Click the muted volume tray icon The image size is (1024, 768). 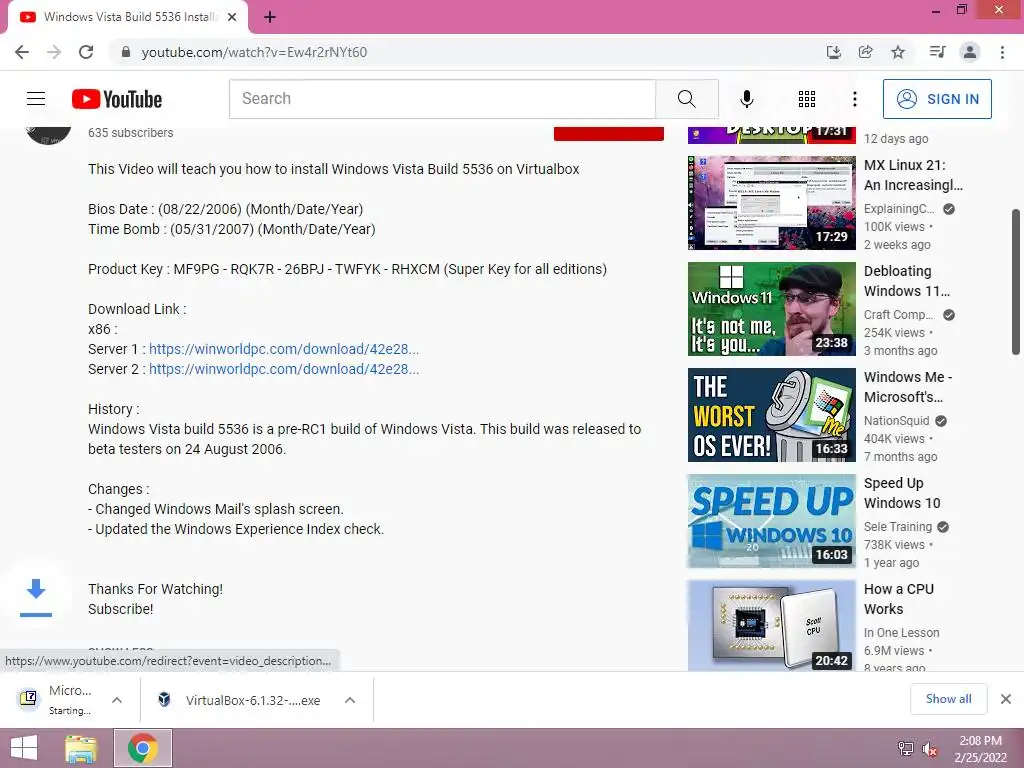(x=929, y=749)
